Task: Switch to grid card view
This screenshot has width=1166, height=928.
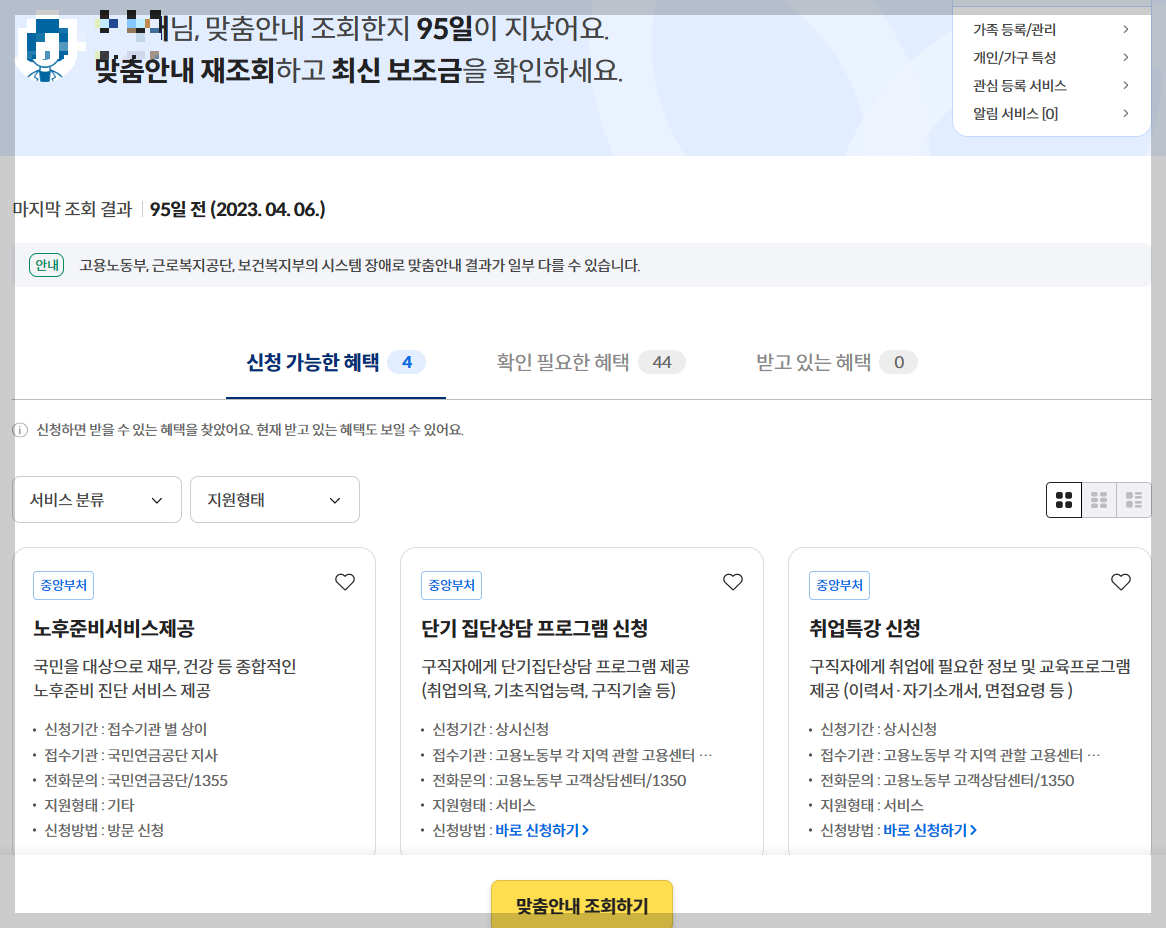Action: coord(1064,499)
